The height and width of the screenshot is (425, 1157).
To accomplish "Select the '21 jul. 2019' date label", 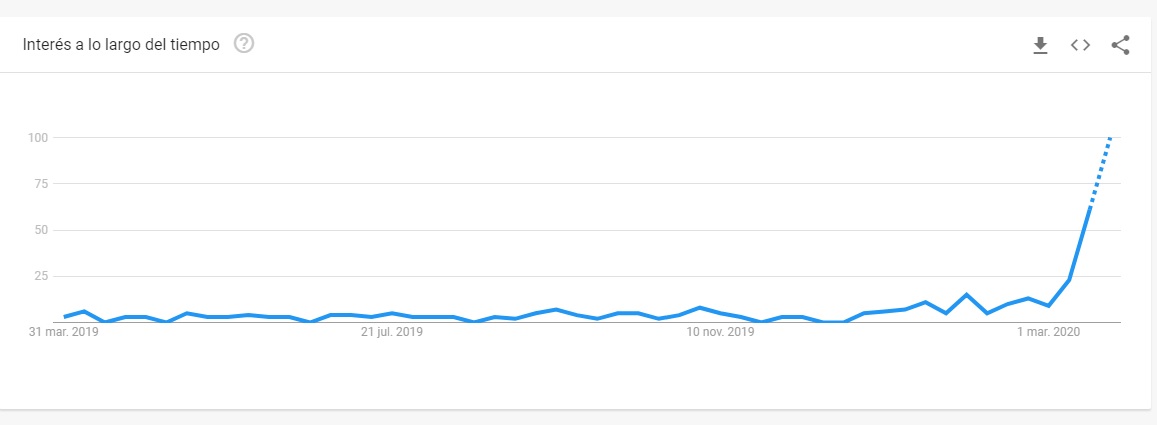I will point(391,334).
